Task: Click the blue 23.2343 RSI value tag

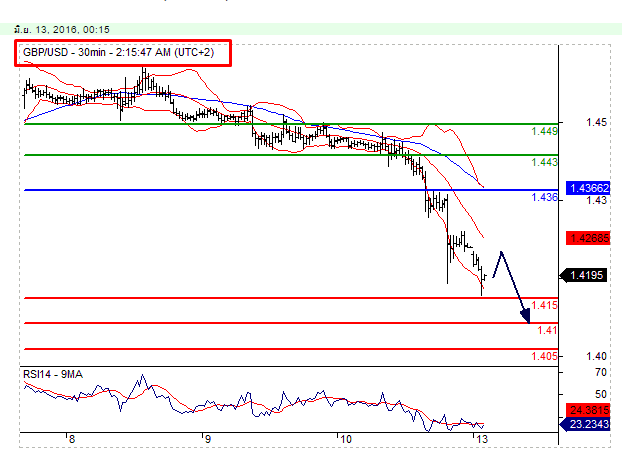Action: pos(586,424)
